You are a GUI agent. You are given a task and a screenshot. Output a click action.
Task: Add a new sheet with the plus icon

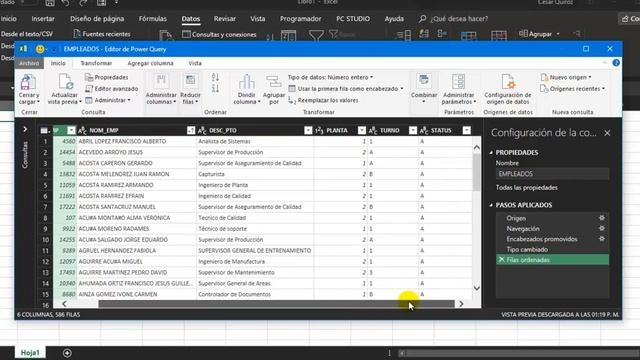point(67,353)
